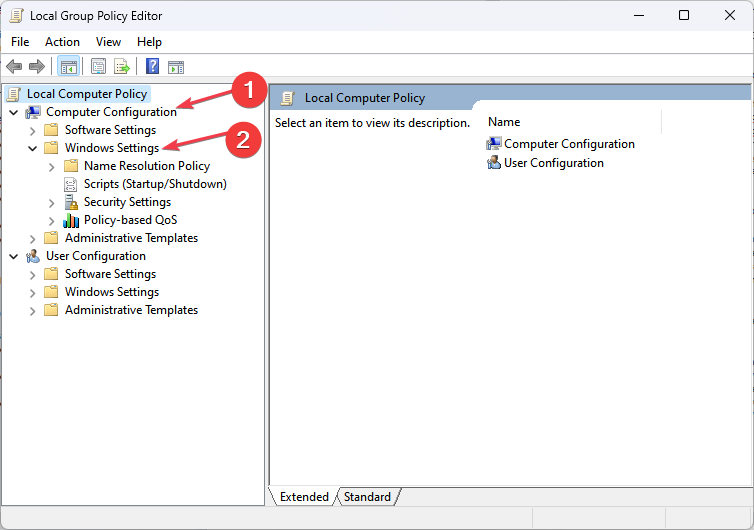Screen dimensions: 754x530
Task: Click the app icon in title bar
Action: point(16,15)
